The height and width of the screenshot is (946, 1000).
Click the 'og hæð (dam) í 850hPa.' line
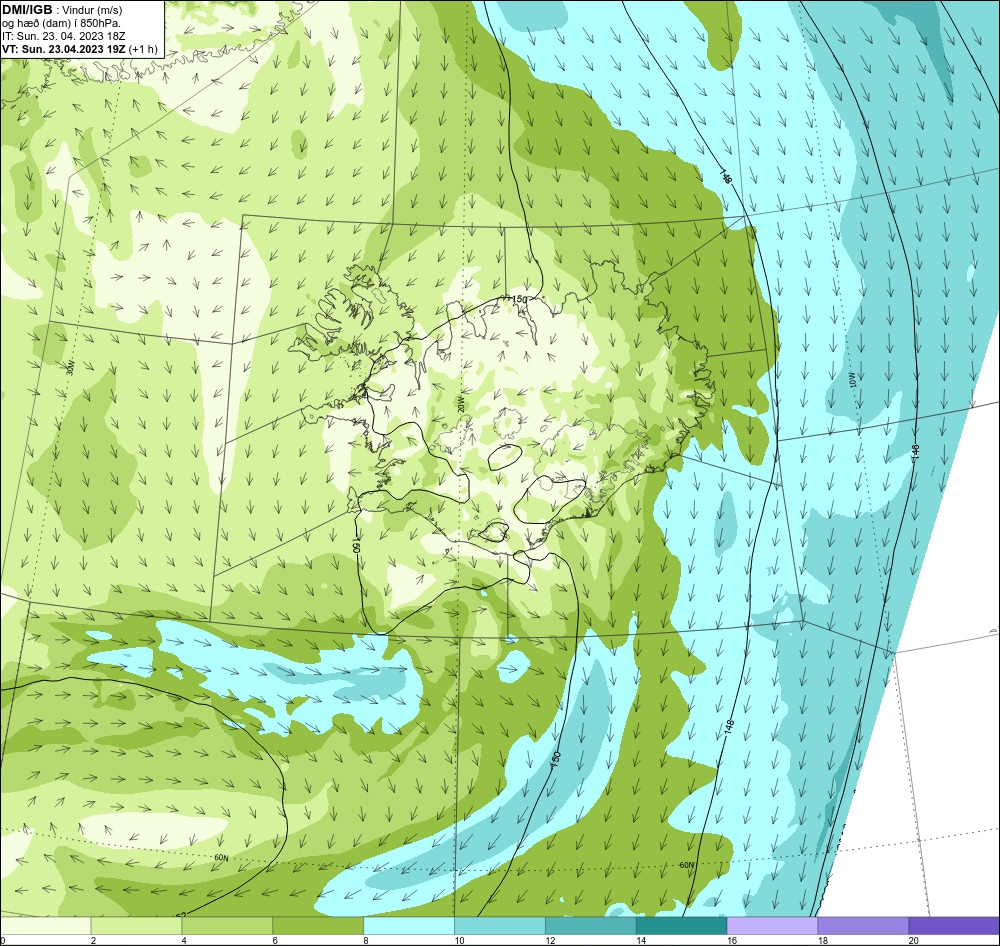61,24
